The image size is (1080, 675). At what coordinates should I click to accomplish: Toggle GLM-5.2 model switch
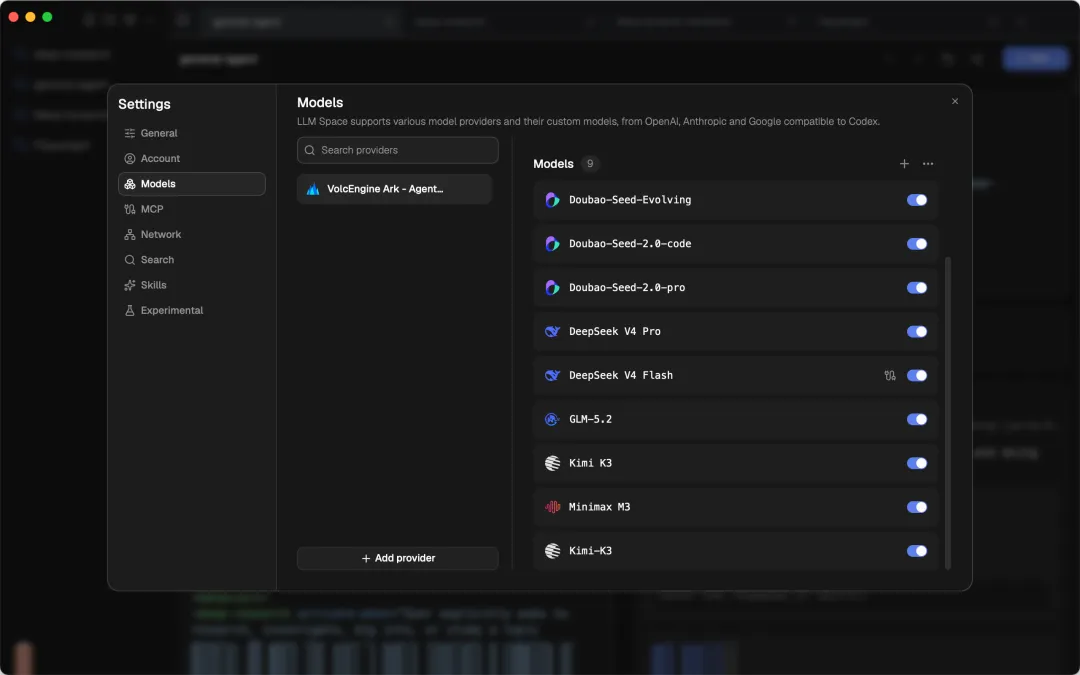click(x=917, y=419)
